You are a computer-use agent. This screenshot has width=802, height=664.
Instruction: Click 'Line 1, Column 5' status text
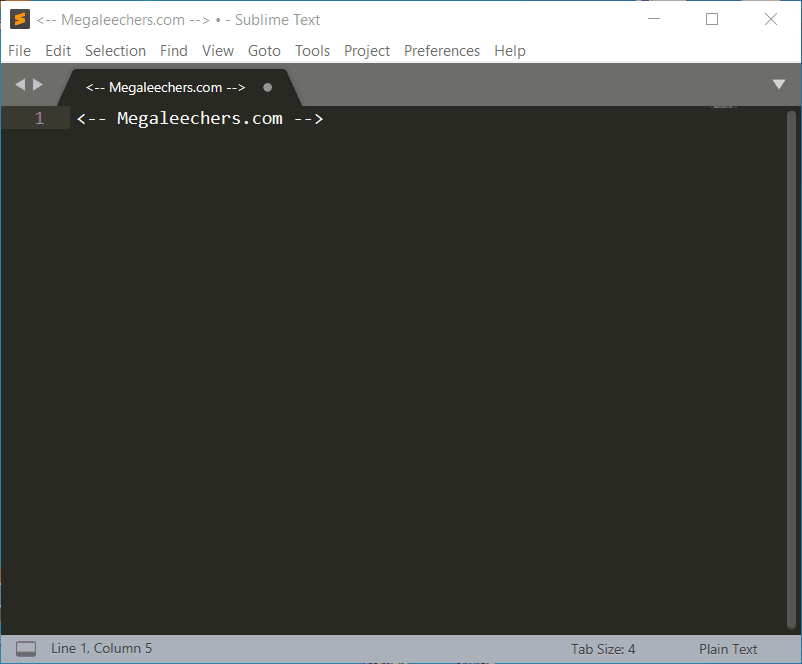coord(101,648)
